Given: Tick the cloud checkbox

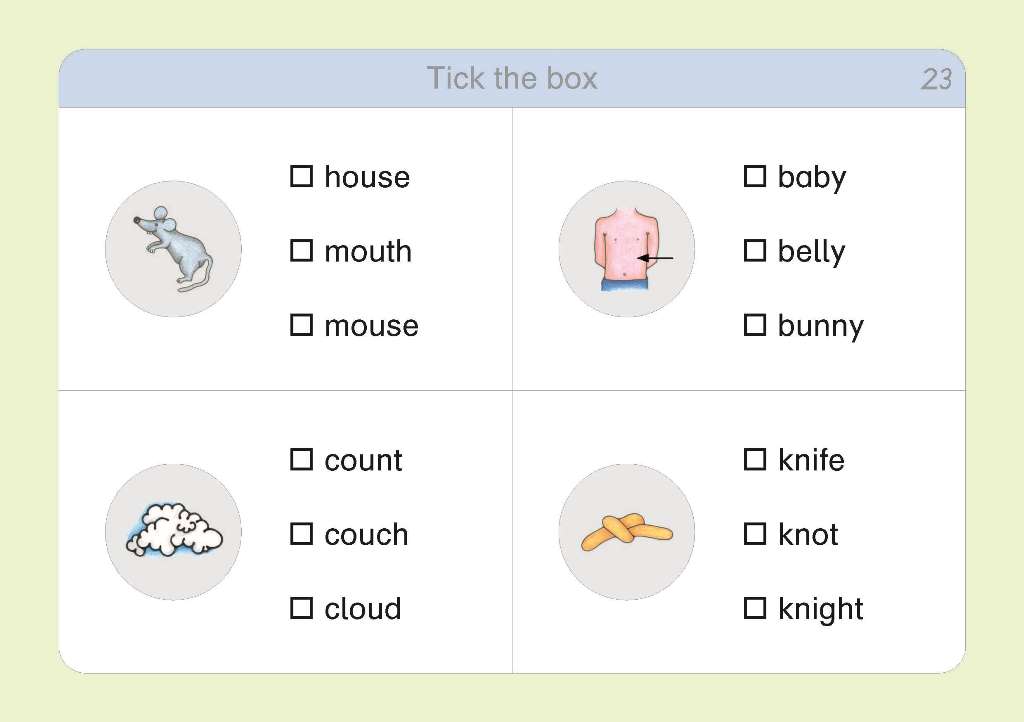Looking at the screenshot, I should [x=301, y=608].
